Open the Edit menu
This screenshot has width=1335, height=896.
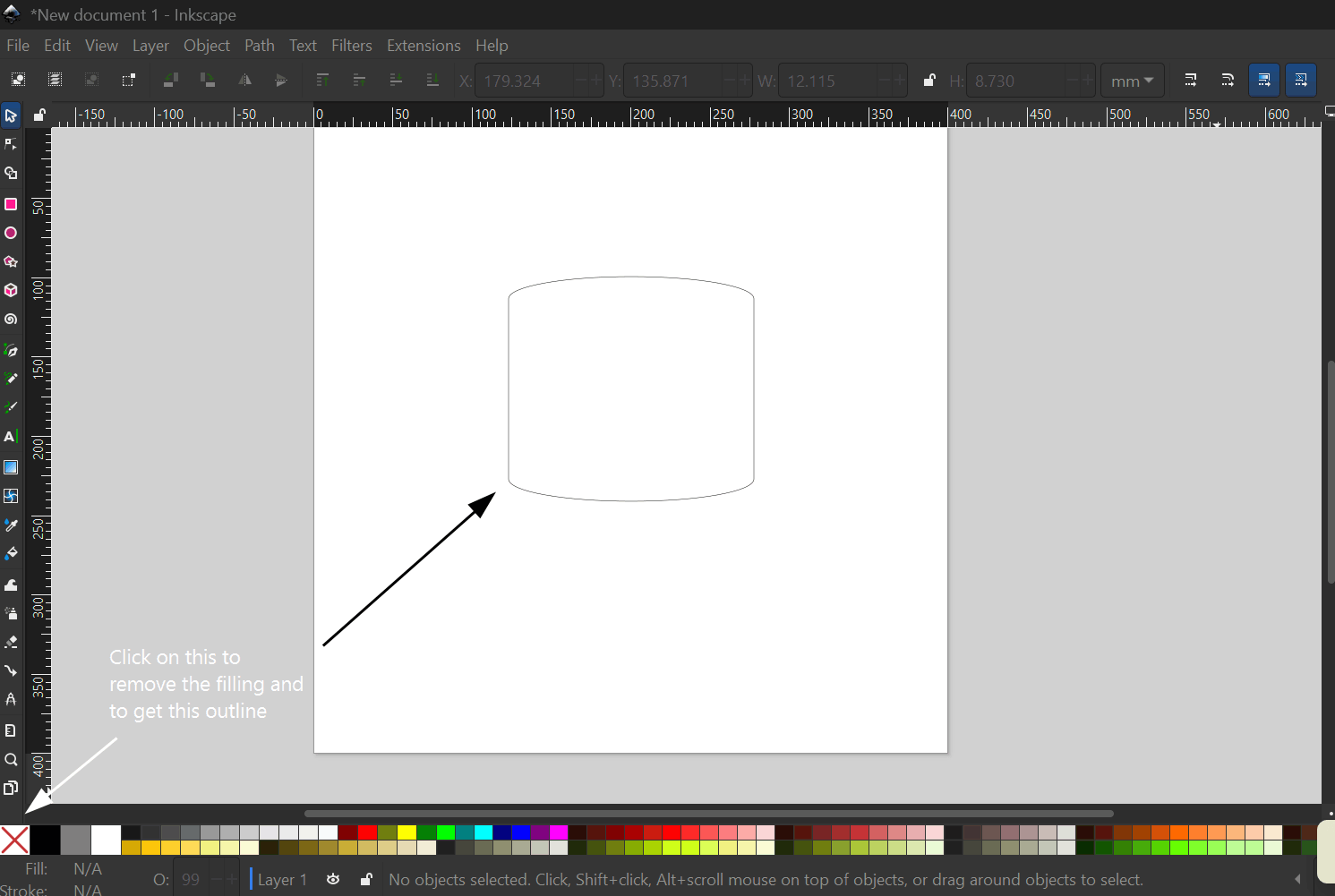point(57,46)
